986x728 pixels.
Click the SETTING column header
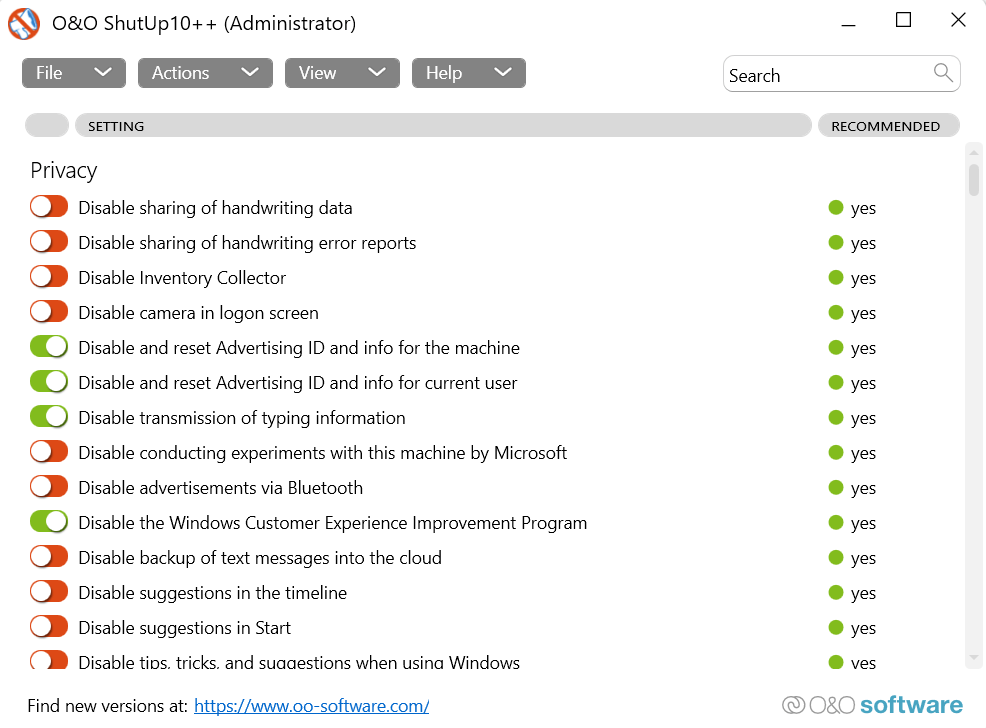coord(442,126)
